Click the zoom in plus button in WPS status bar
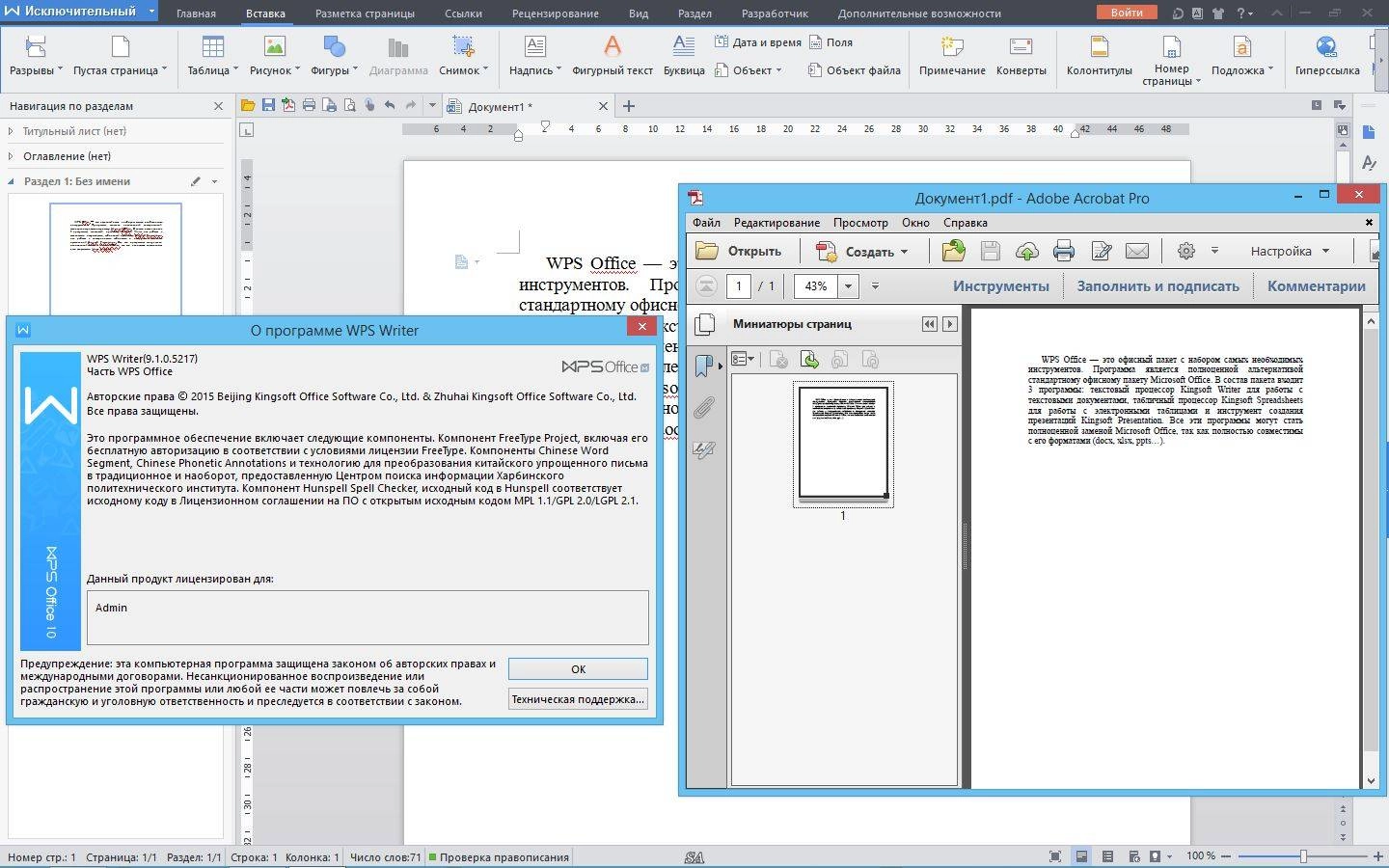Image resolution: width=1389 pixels, height=868 pixels. pyautogui.click(x=1377, y=856)
